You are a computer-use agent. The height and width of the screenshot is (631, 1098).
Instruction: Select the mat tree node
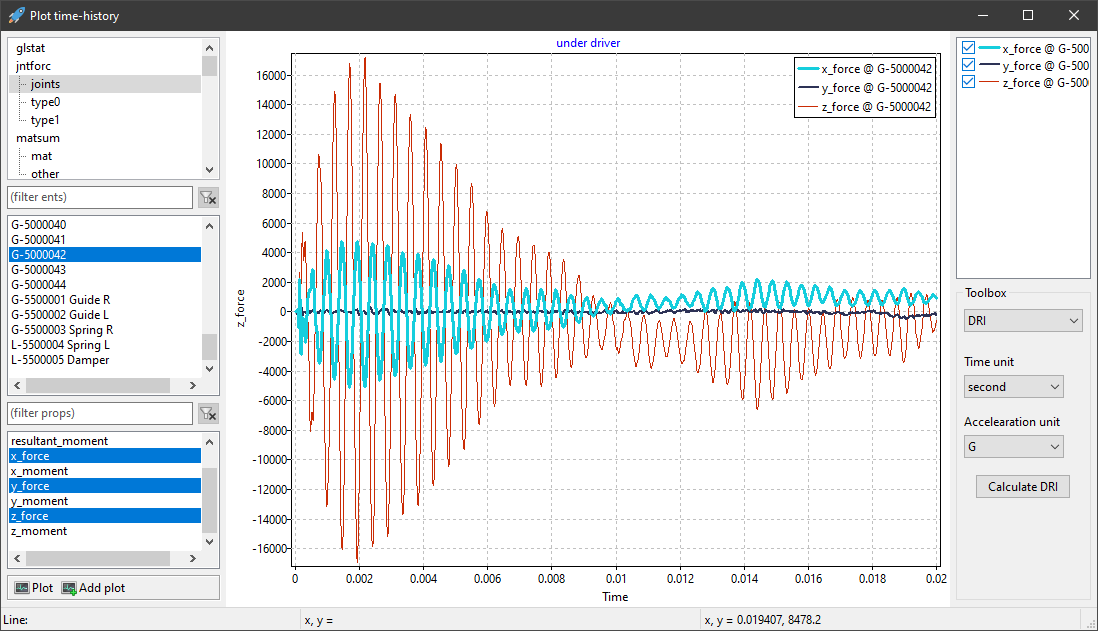(41, 156)
